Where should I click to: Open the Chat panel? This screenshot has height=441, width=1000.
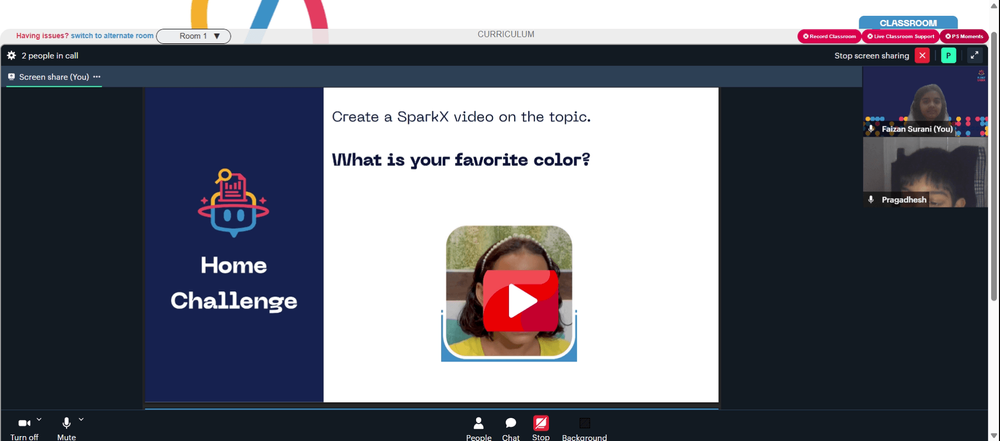point(510,428)
